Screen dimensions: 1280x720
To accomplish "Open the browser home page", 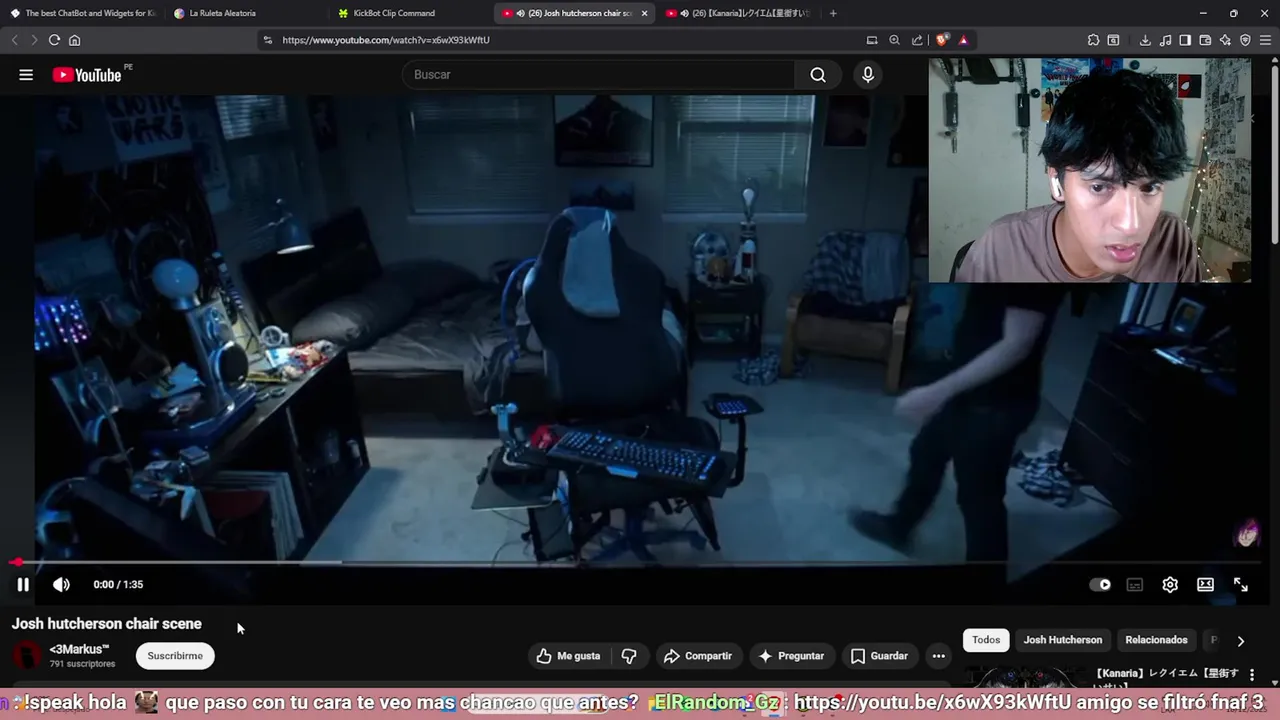I will tap(74, 40).
